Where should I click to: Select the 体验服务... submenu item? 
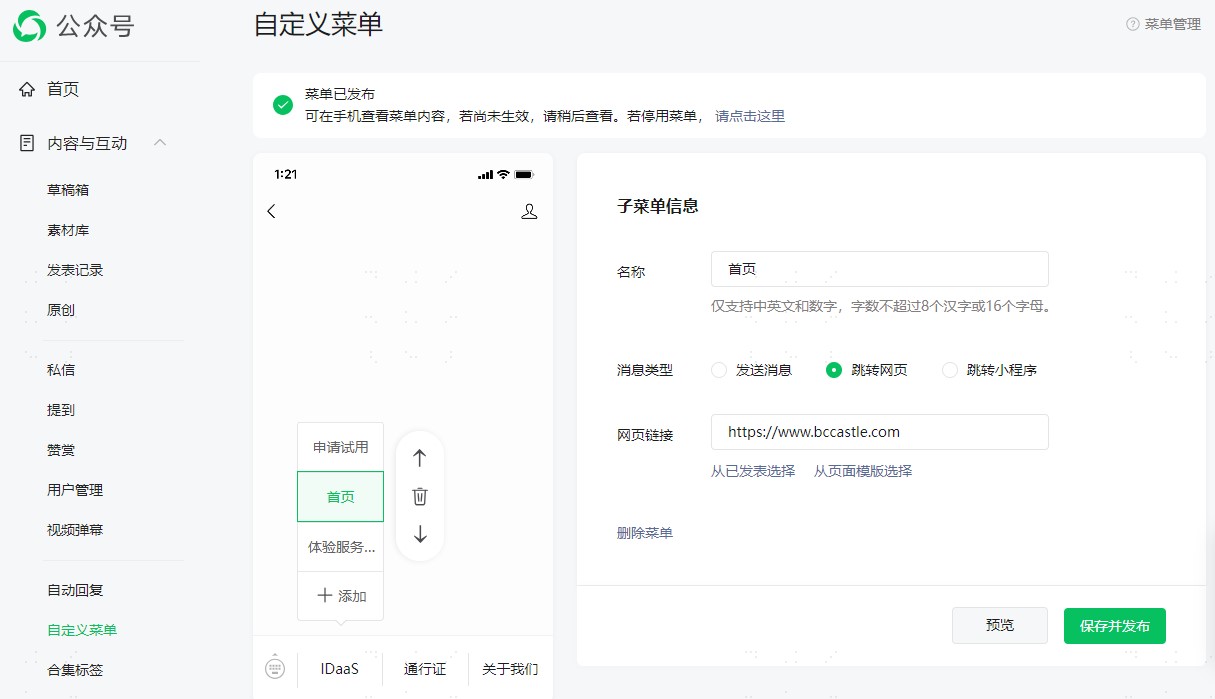point(340,547)
